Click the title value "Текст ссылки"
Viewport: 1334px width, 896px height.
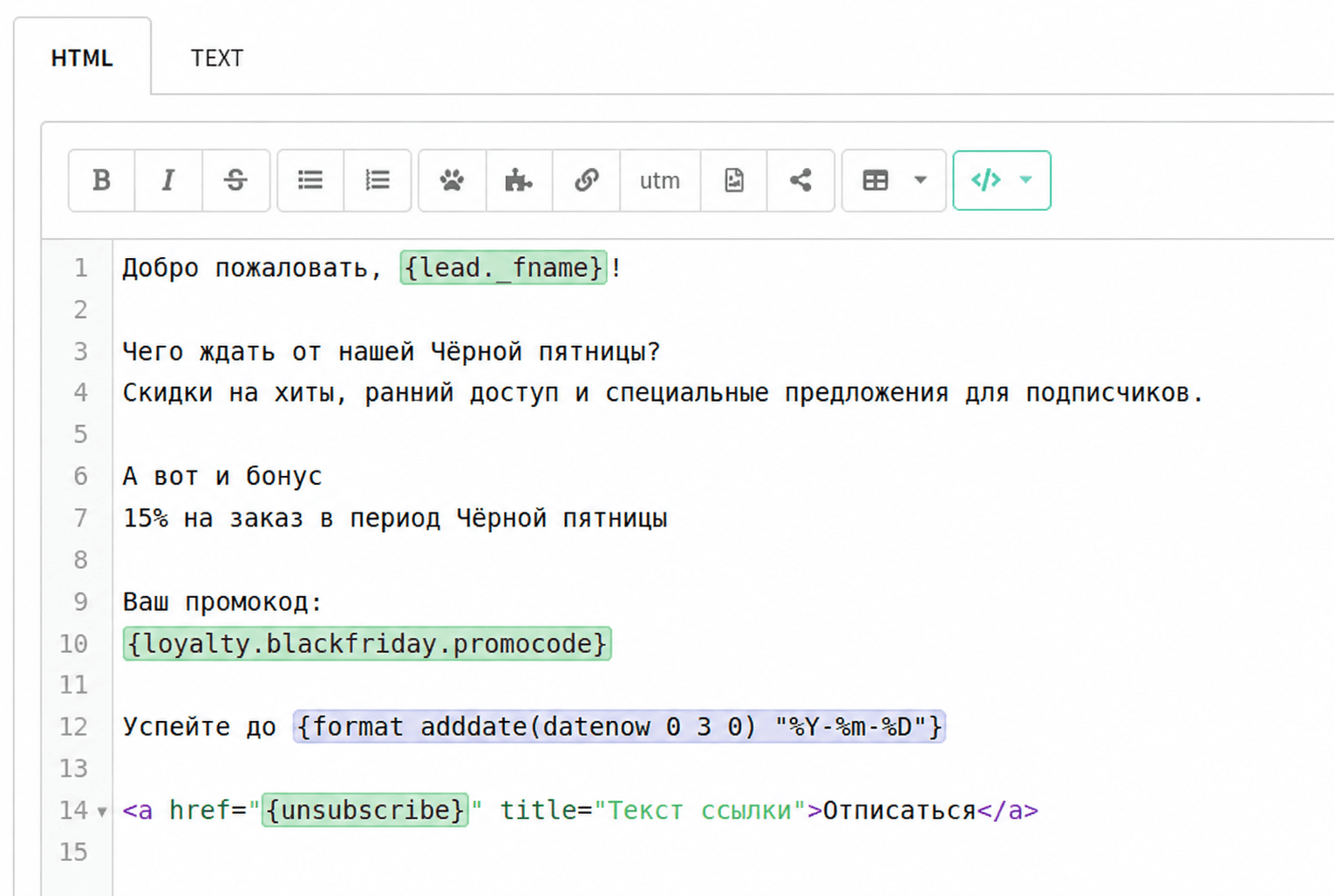699,810
